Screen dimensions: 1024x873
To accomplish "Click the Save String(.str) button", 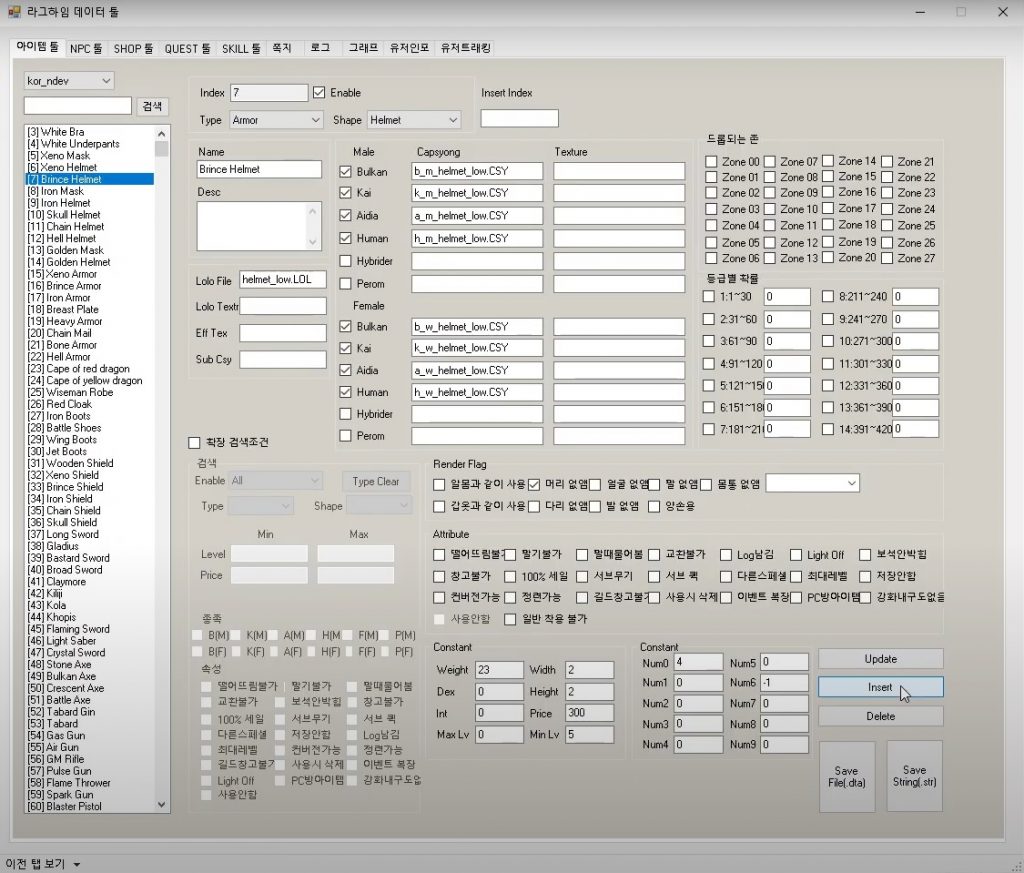I will click(914, 776).
